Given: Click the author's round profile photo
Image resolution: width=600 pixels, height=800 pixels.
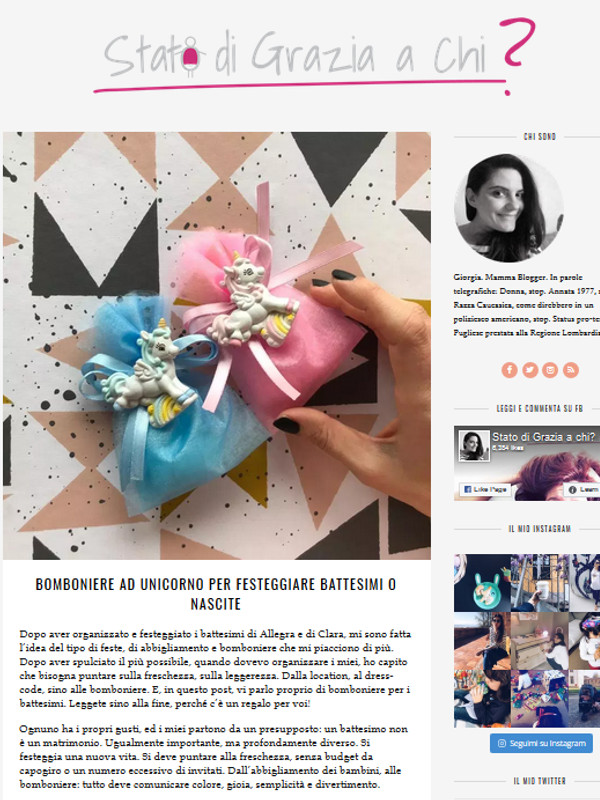Looking at the screenshot, I should point(509,208).
